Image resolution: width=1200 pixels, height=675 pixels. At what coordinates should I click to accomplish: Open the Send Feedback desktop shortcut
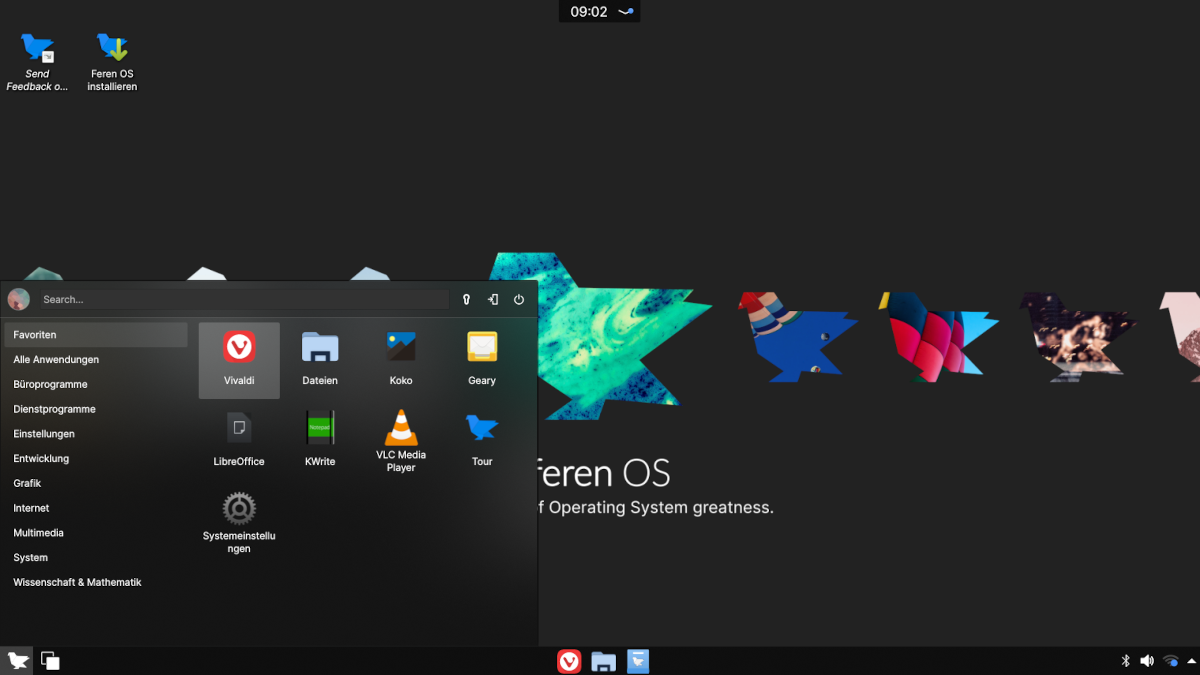click(37, 62)
